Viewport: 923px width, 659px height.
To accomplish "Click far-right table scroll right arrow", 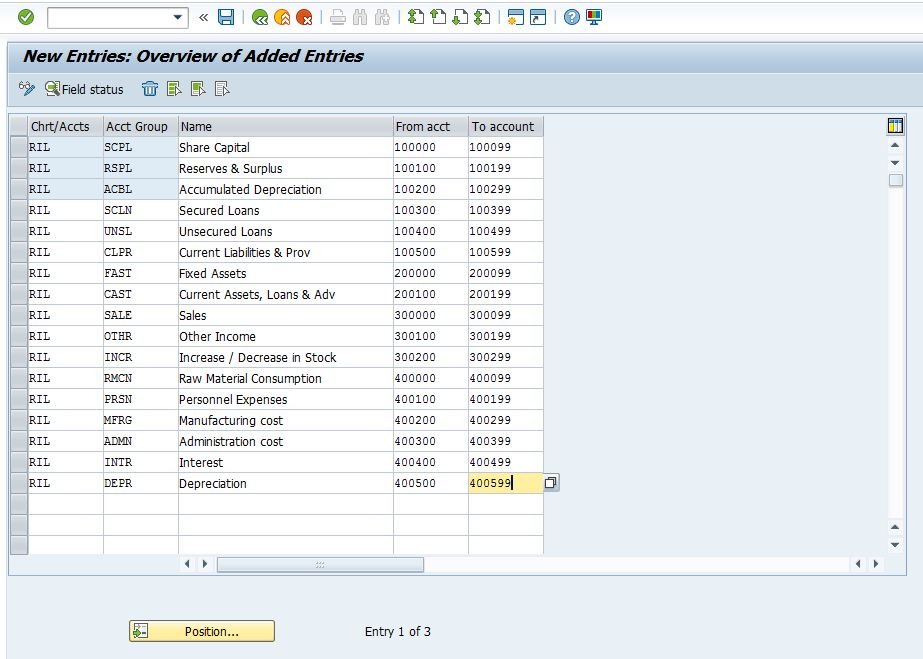I will click(876, 564).
